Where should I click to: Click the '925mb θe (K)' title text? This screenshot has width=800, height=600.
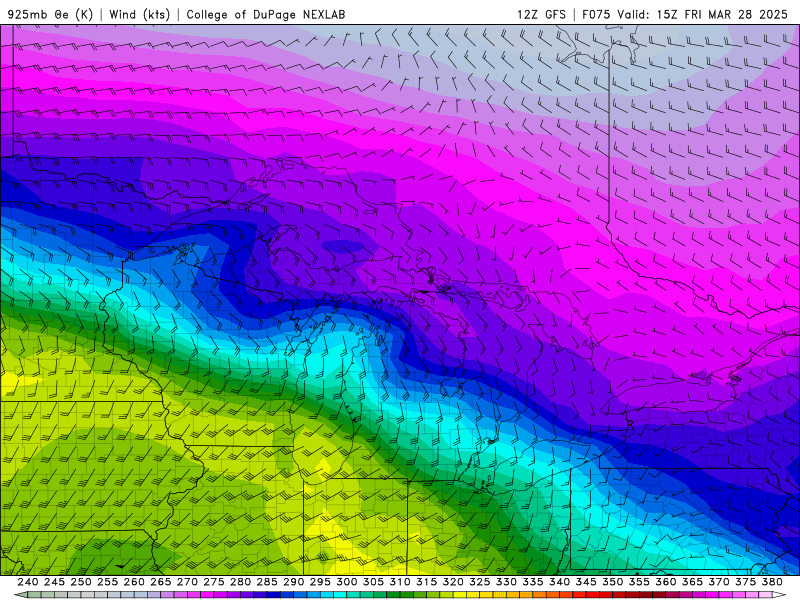tap(51, 14)
